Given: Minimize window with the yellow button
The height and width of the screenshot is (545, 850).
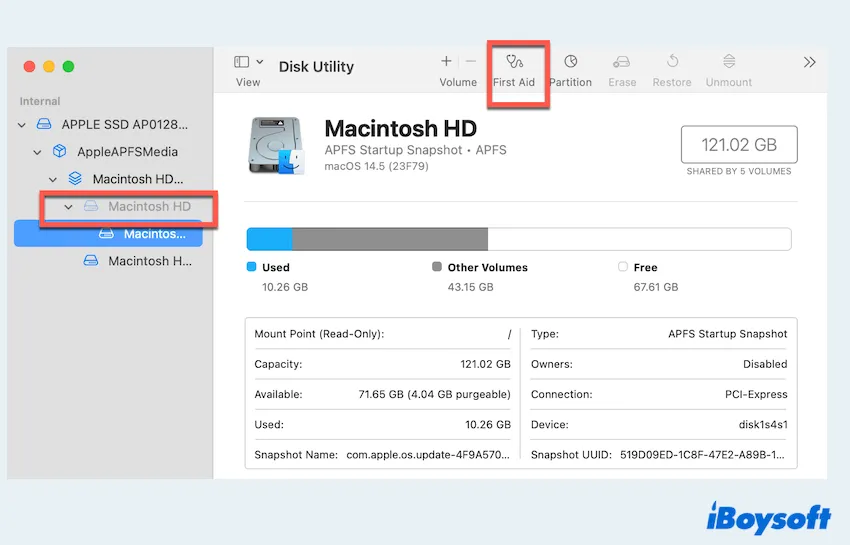Looking at the screenshot, I should pyautogui.click(x=49, y=66).
